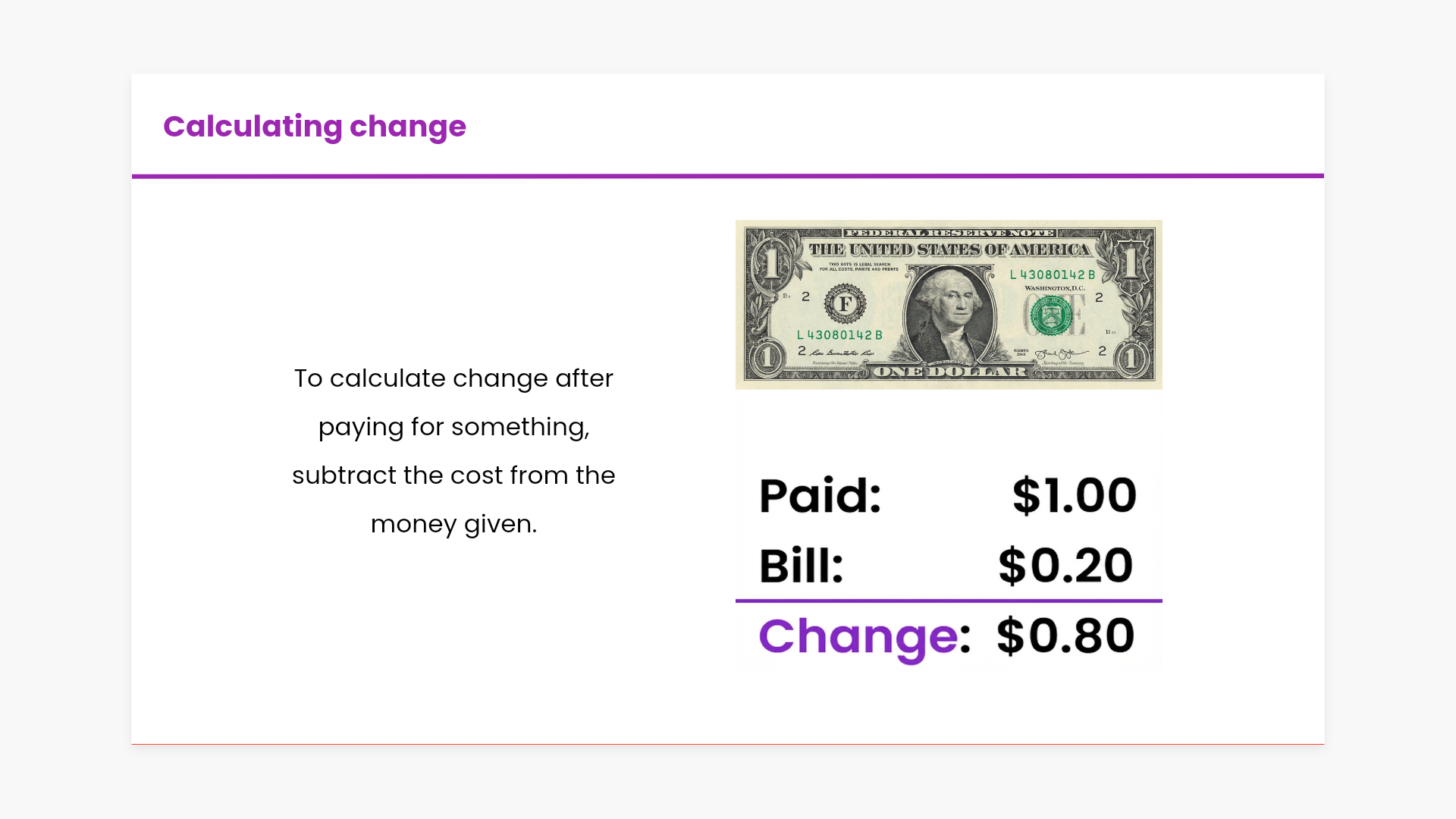This screenshot has height=819, width=1456.
Task: Click "THE UNITED STATES OF AMERICA" on the bill
Action: point(949,249)
